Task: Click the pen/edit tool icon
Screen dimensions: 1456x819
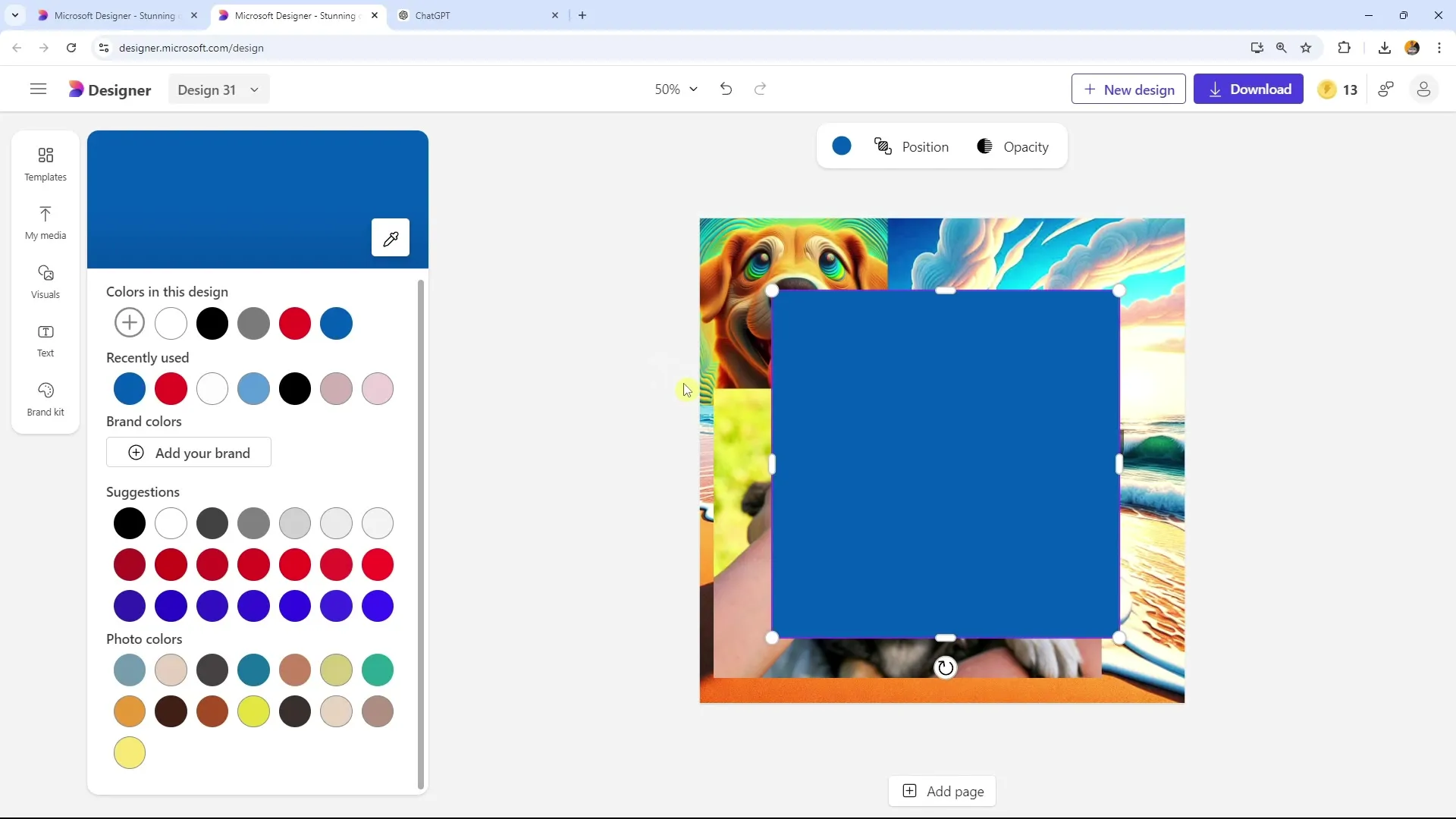Action: pos(391,238)
